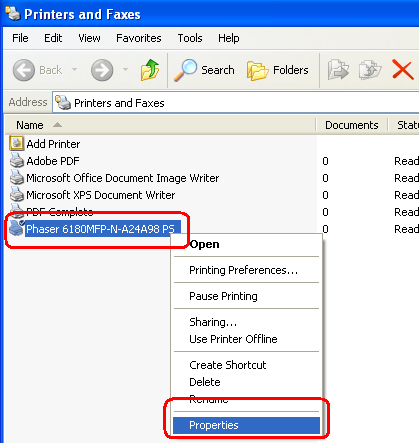Choose Delete in the context menu
Image resolution: width=419 pixels, height=443 pixels.
pyautogui.click(x=246, y=382)
